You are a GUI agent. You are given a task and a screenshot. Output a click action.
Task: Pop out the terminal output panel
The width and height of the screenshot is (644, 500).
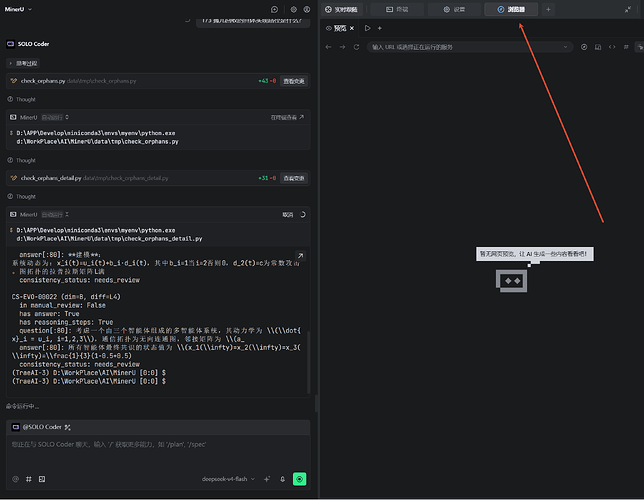click(x=300, y=256)
